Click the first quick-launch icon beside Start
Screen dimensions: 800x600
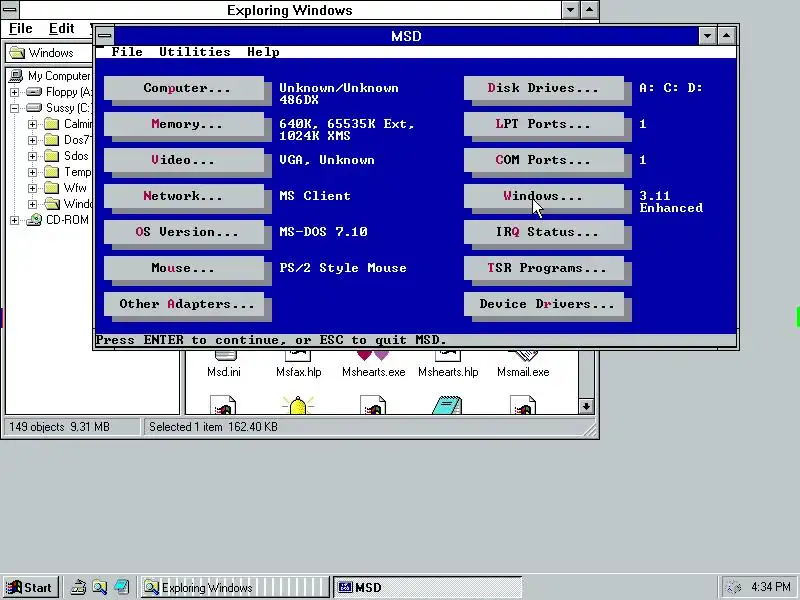[x=78, y=587]
